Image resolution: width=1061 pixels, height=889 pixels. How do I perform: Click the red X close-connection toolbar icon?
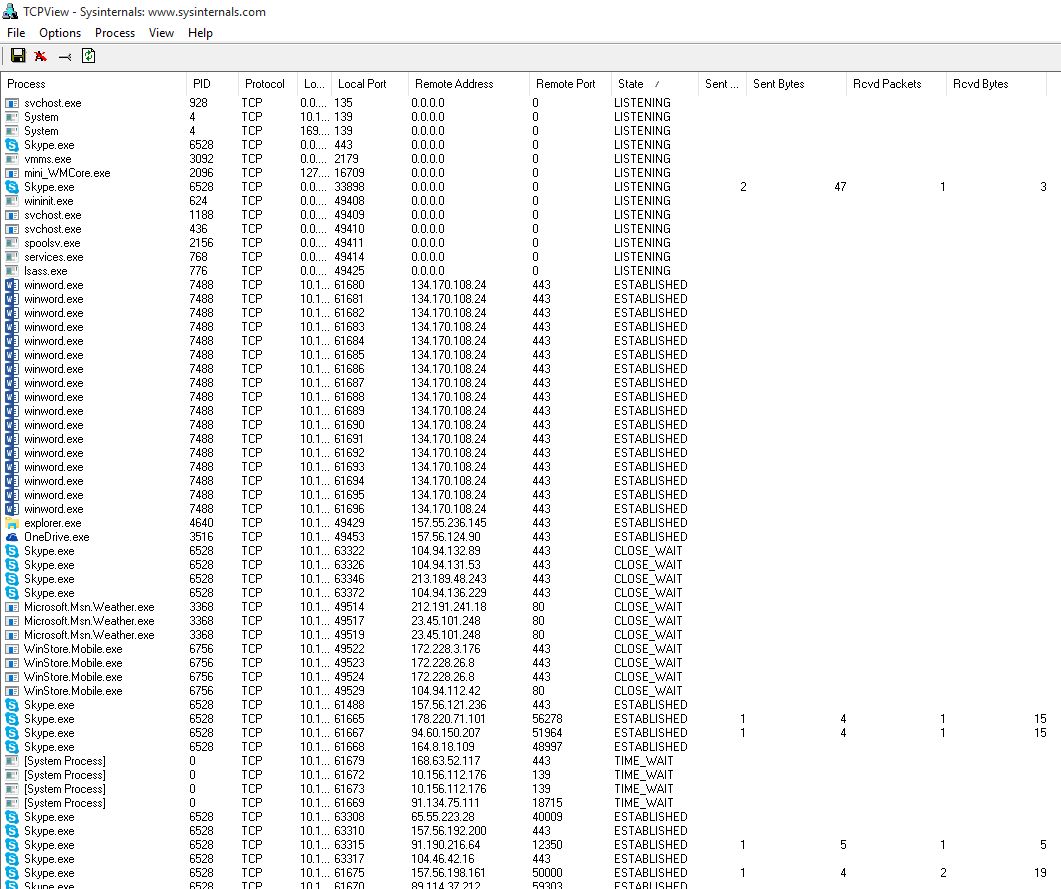41,56
